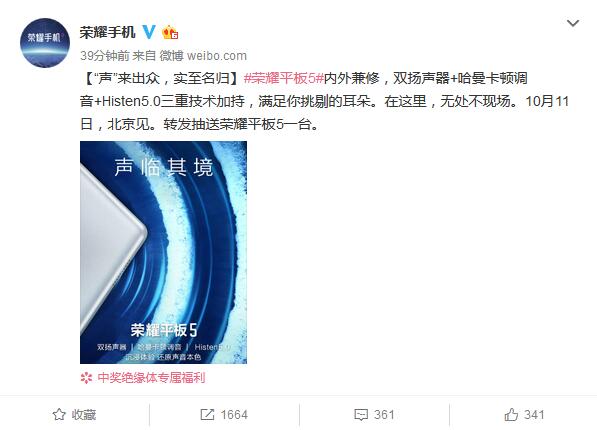597x430 pixels.
Task: Expand the post options chevron menu
Action: [x=573, y=23]
